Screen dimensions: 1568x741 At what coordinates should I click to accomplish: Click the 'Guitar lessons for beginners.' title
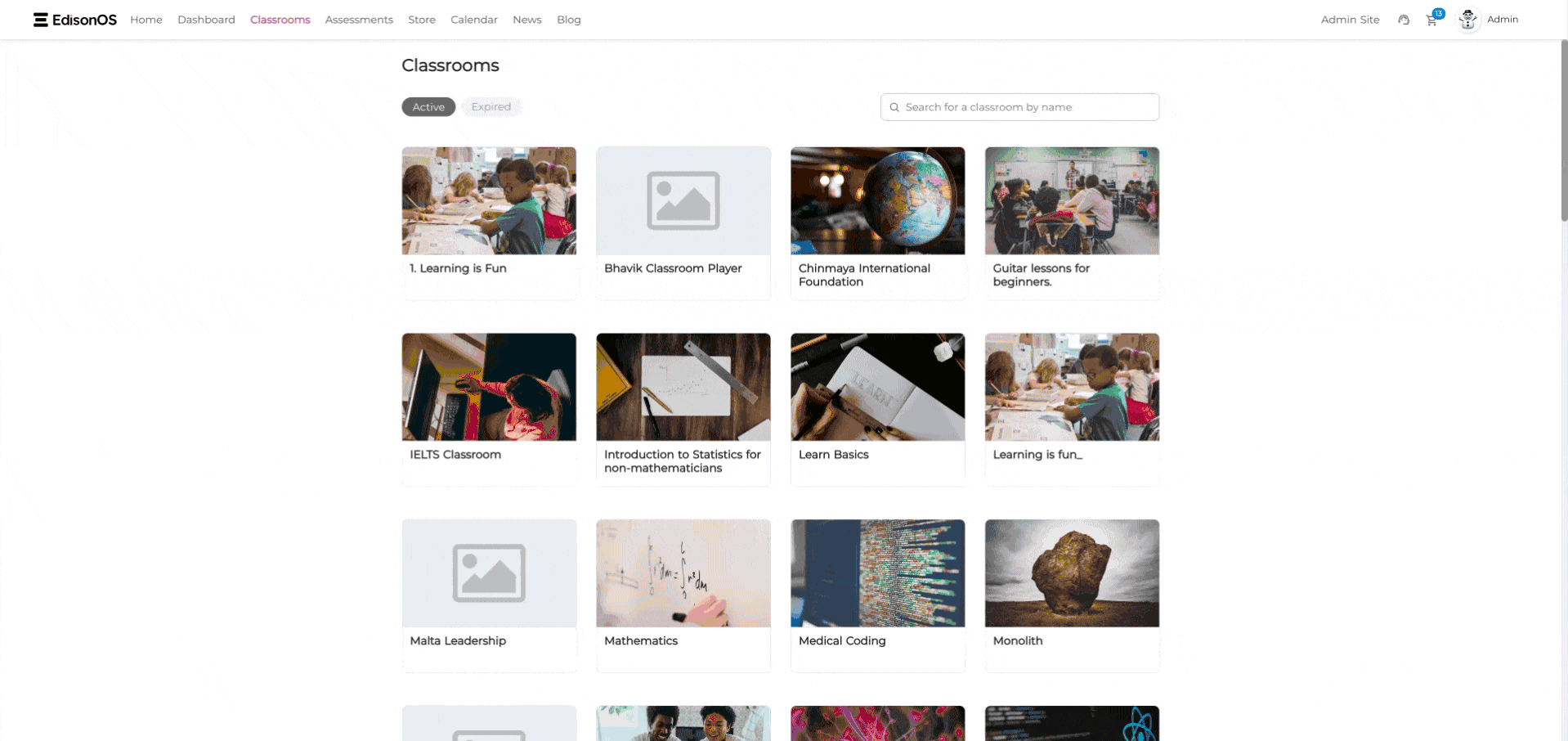tap(1042, 275)
